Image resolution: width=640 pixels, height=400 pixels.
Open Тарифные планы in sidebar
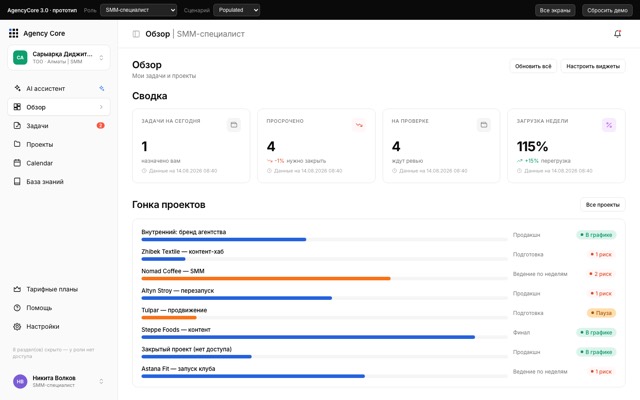(x=59, y=289)
